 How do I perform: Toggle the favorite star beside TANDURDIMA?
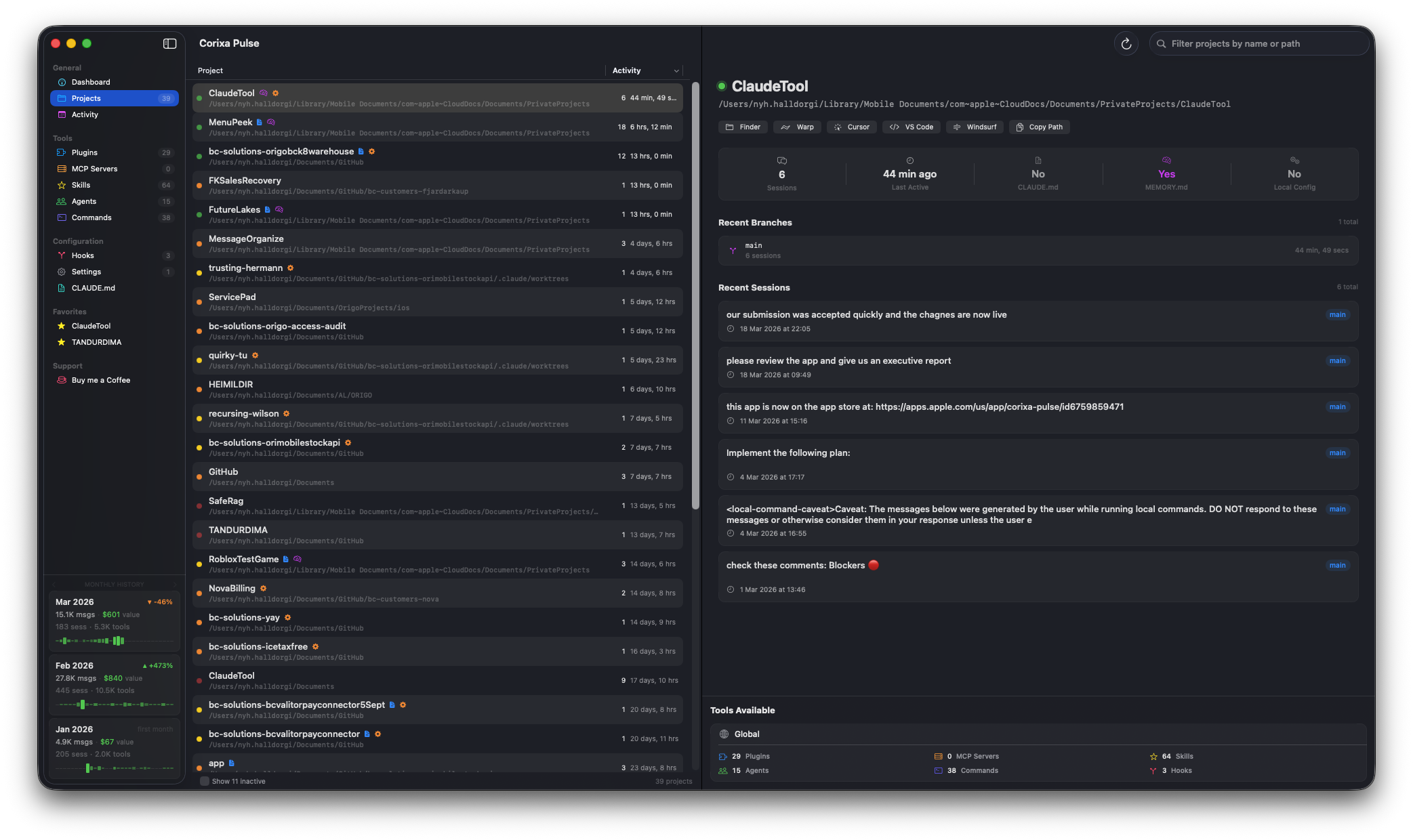61,342
